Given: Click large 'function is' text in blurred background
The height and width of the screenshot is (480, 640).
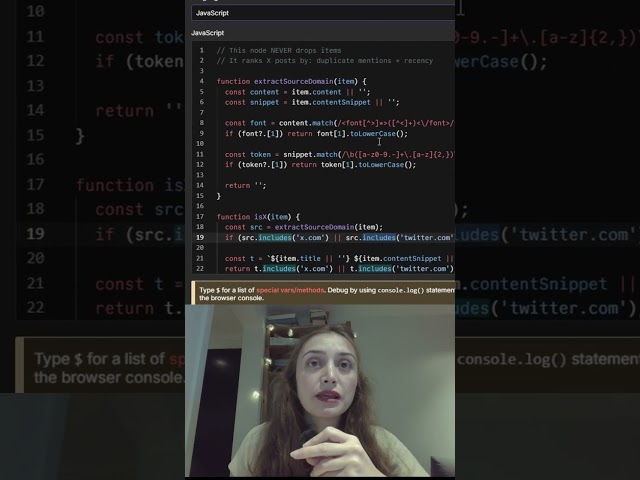Looking at the screenshot, I should (x=130, y=186).
